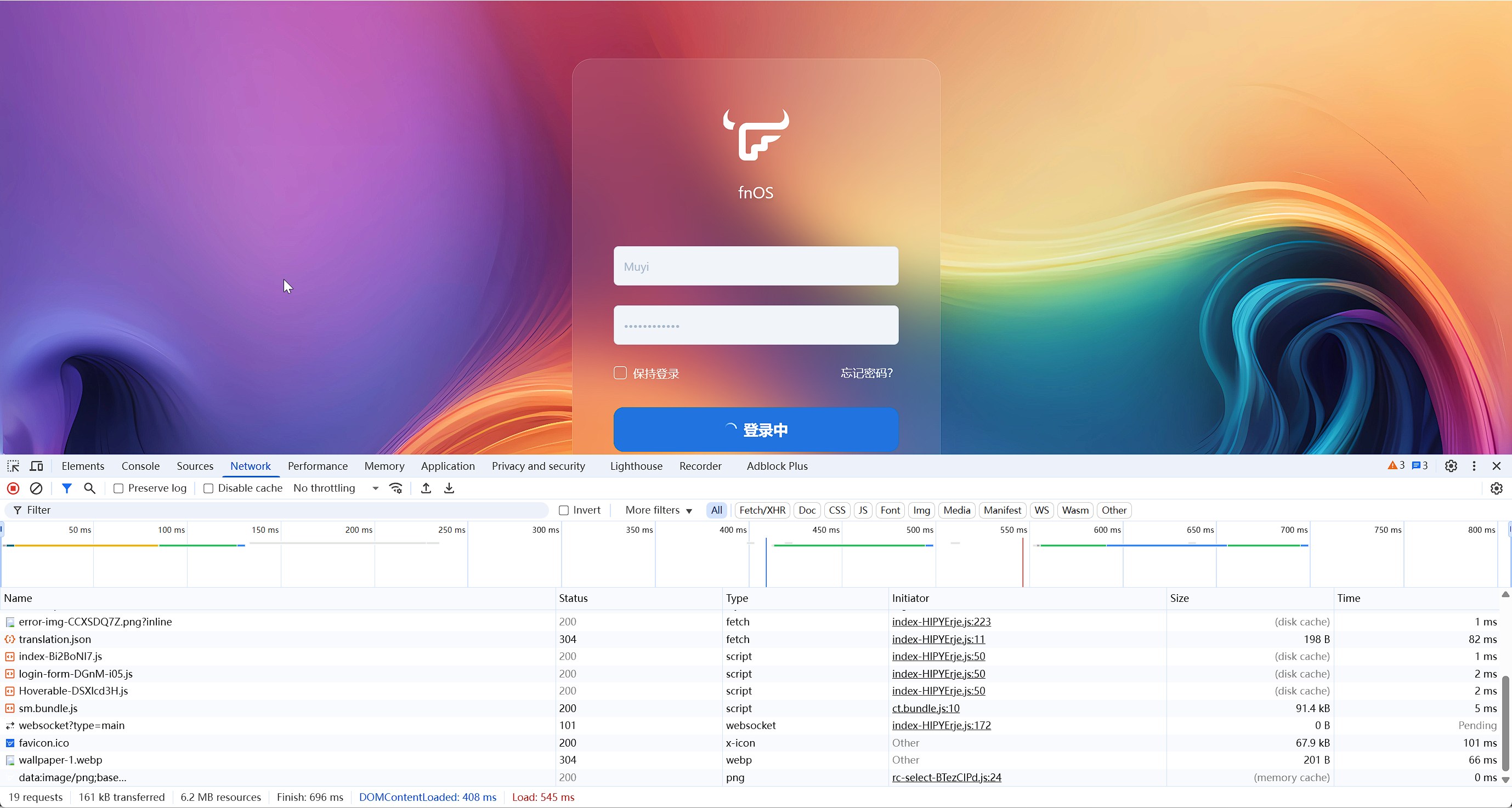Screen dimensions: 1512x808
Task: Import HAR file upload icon
Action: click(426, 488)
